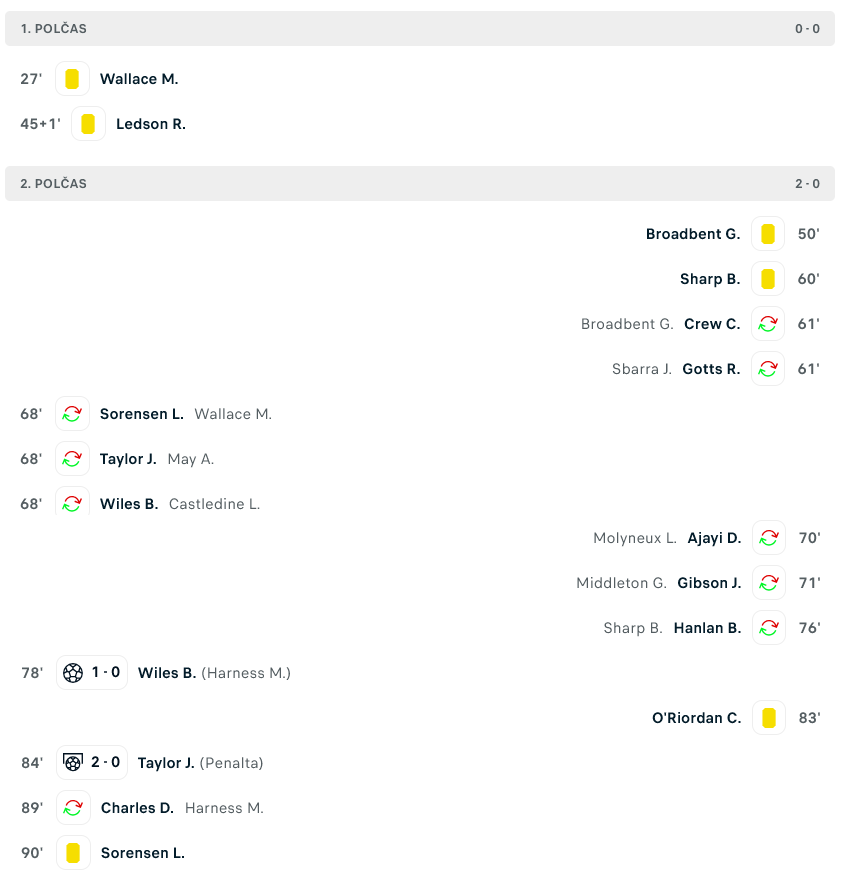Click Wallace M. yellow card icon at 27'
Image resolution: width=841 pixels, height=885 pixels.
pyautogui.click(x=72, y=79)
